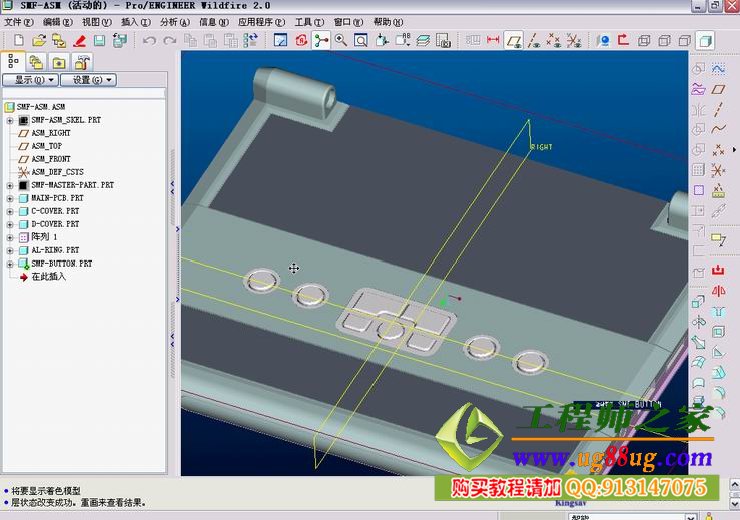This screenshot has height=520, width=740.
Task: Click the Save icon in toolbar
Action: pyautogui.click(x=99, y=41)
